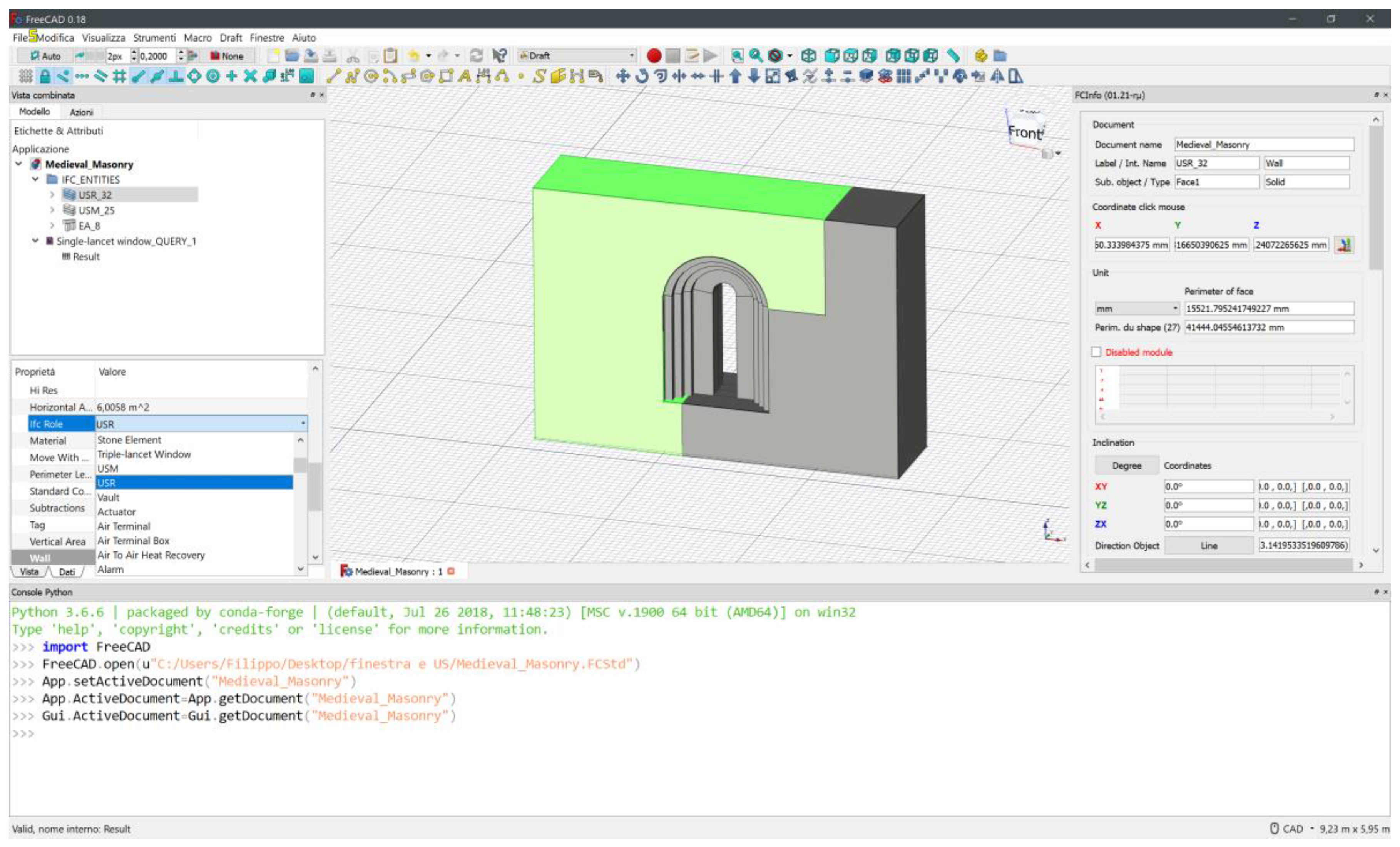Switch to the isometric view icon

pyautogui.click(x=808, y=56)
